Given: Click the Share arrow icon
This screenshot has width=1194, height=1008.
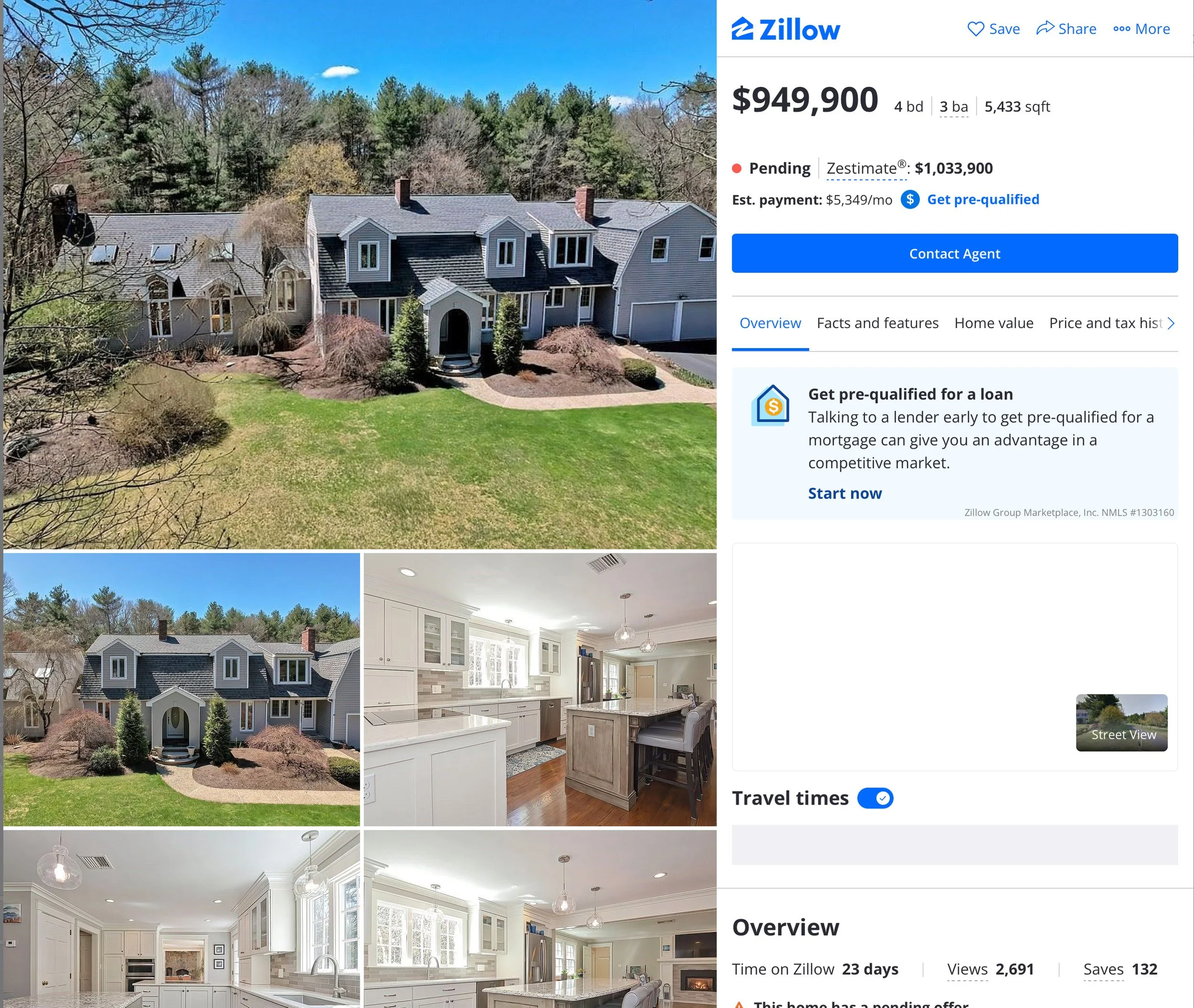Looking at the screenshot, I should (1045, 28).
